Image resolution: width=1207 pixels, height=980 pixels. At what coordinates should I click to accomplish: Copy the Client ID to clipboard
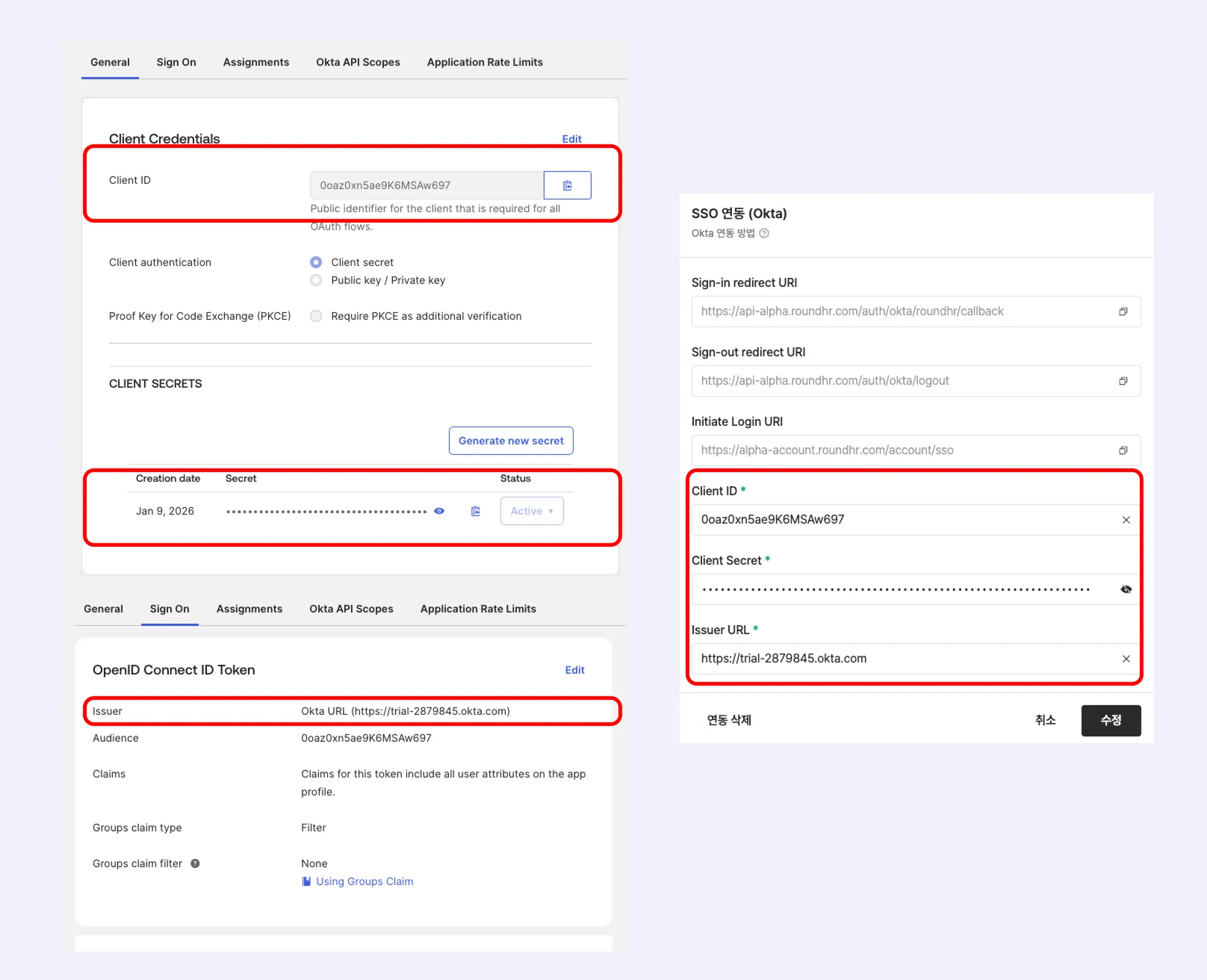tap(567, 186)
